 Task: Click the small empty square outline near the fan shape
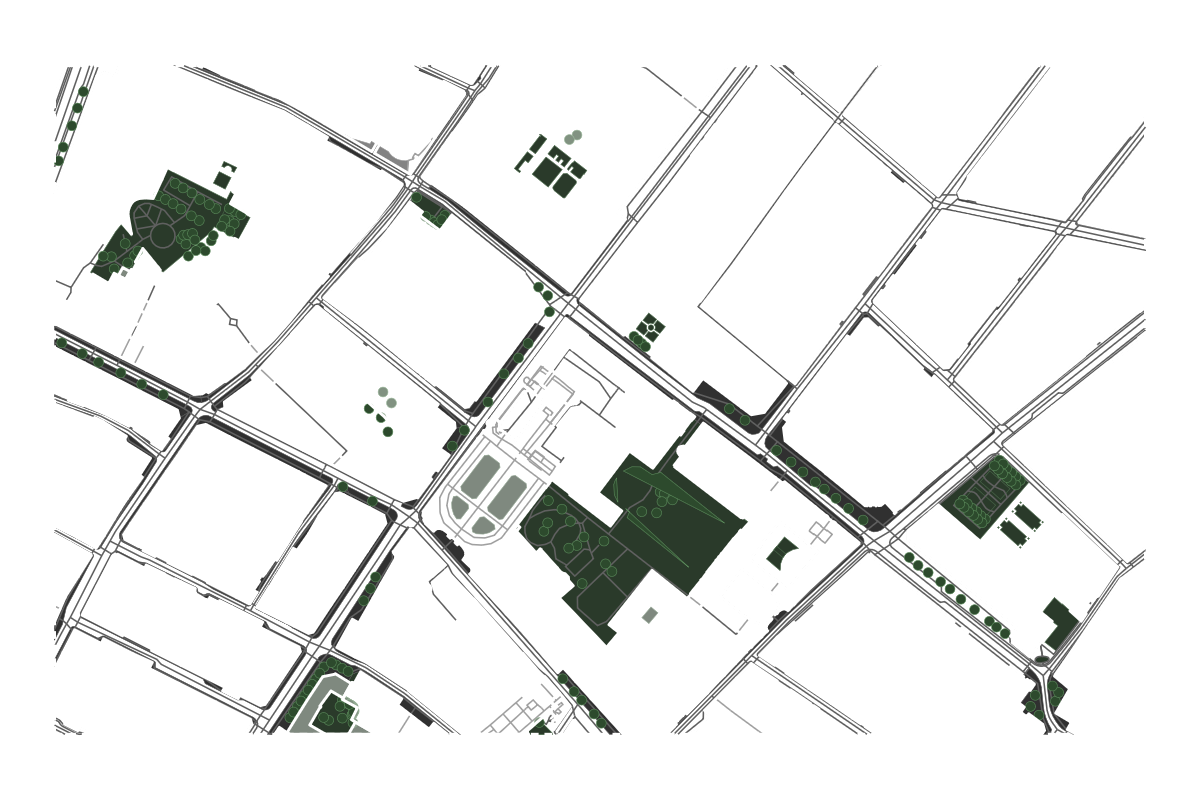click(821, 531)
